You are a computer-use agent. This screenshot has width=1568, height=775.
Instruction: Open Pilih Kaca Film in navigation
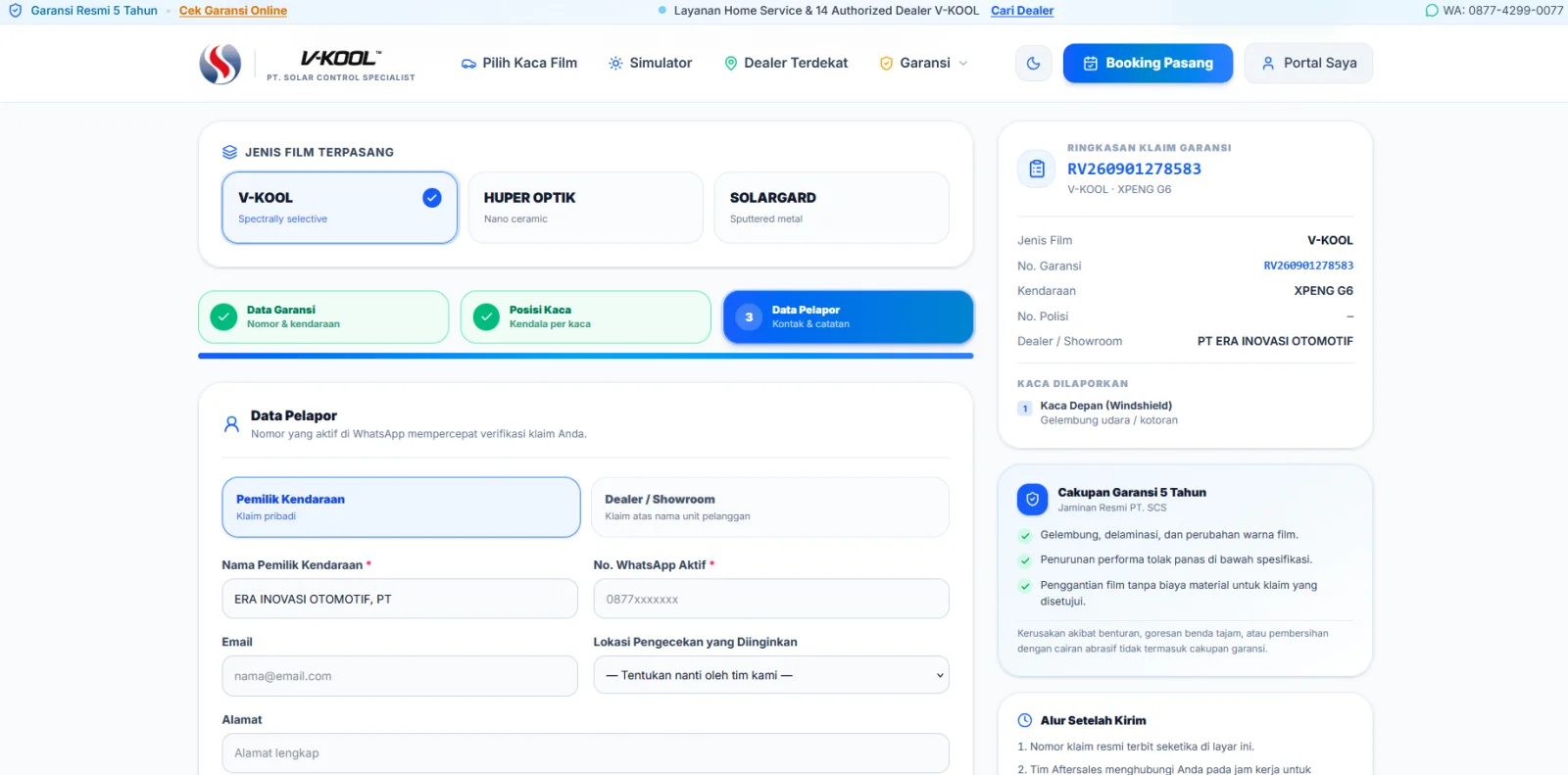519,64
